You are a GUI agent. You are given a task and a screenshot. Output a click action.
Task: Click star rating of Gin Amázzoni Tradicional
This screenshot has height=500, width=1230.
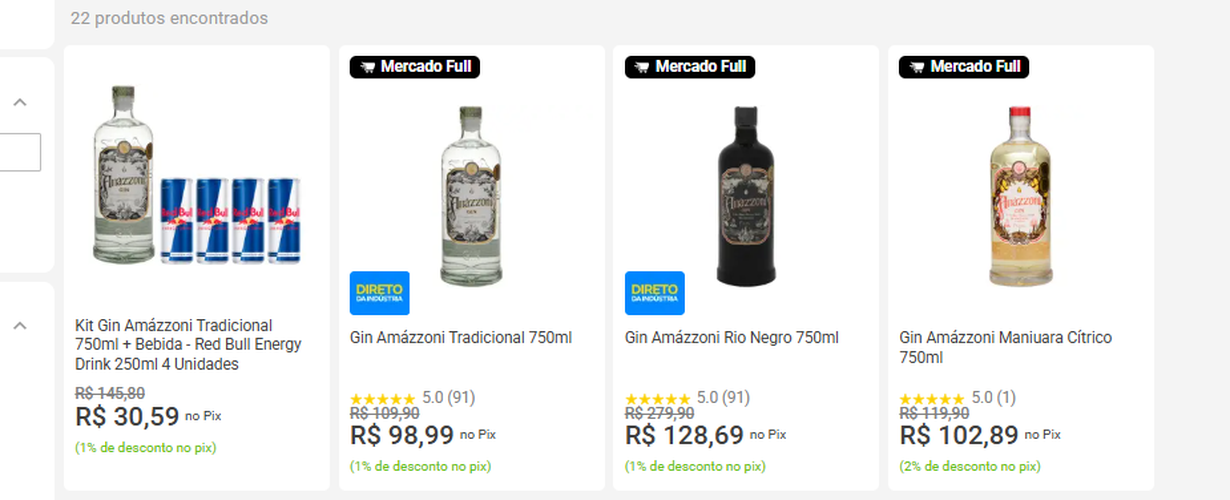pyautogui.click(x=382, y=398)
